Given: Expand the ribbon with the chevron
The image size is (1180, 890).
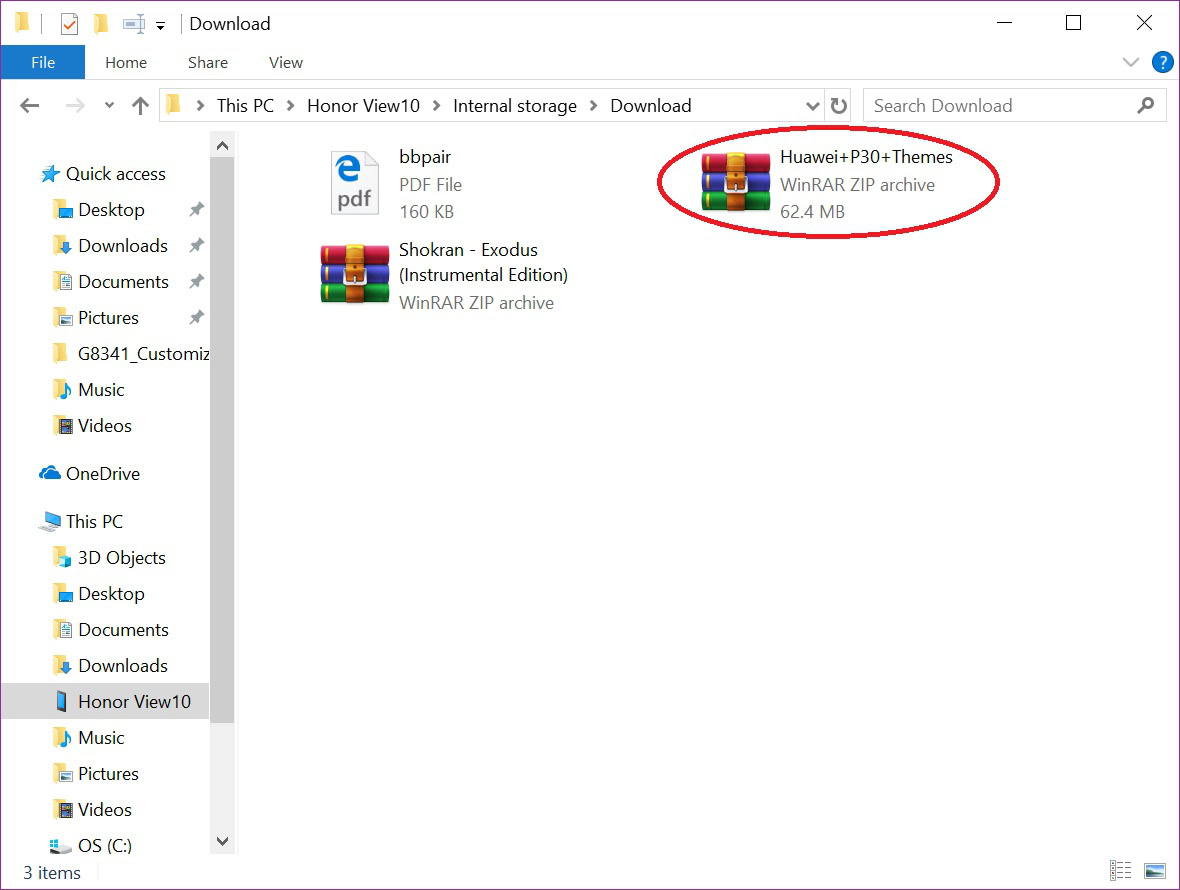Looking at the screenshot, I should pyautogui.click(x=1130, y=62).
